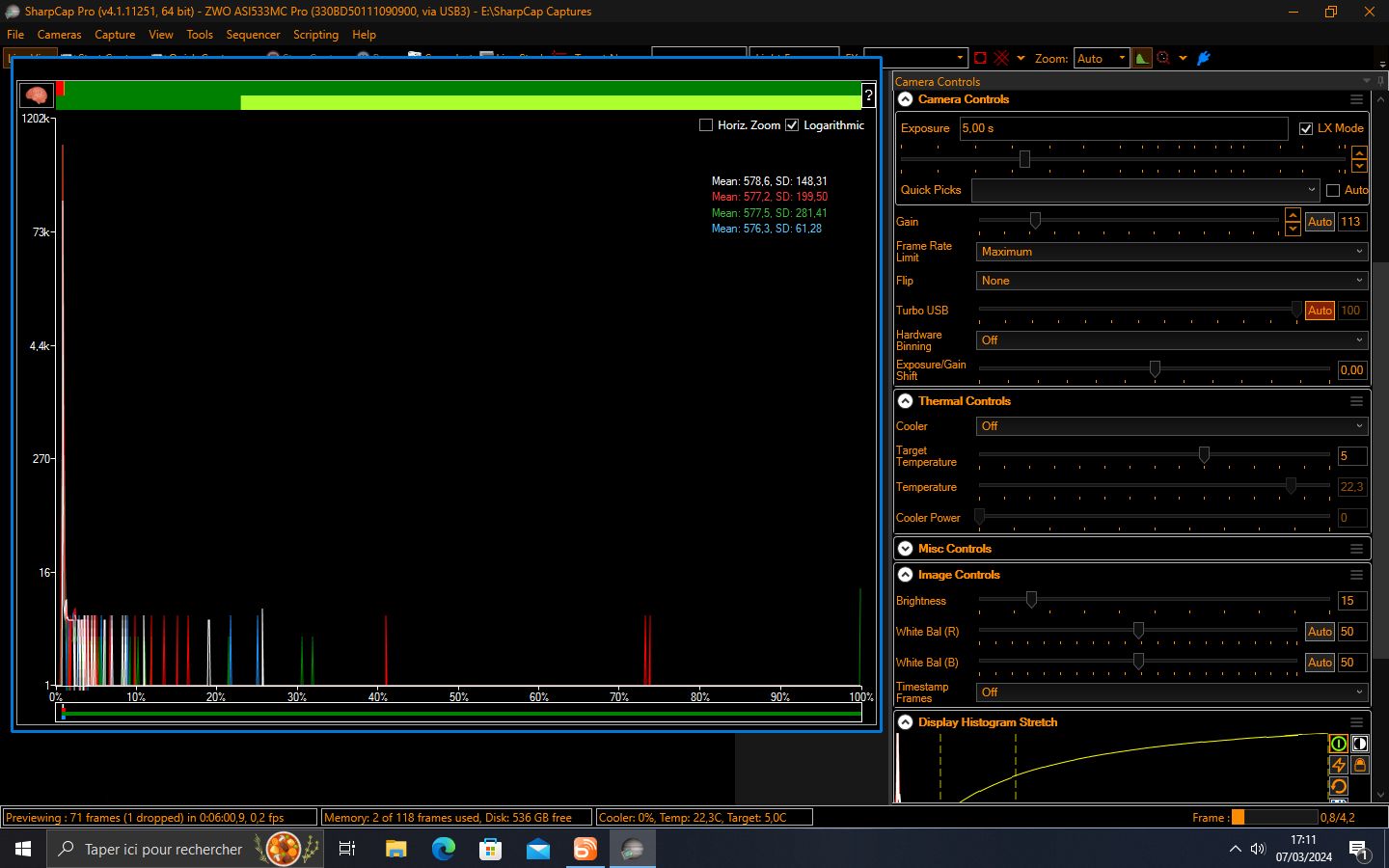Click the Brightness slider handle
The width and height of the screenshot is (1389, 868).
1031,600
